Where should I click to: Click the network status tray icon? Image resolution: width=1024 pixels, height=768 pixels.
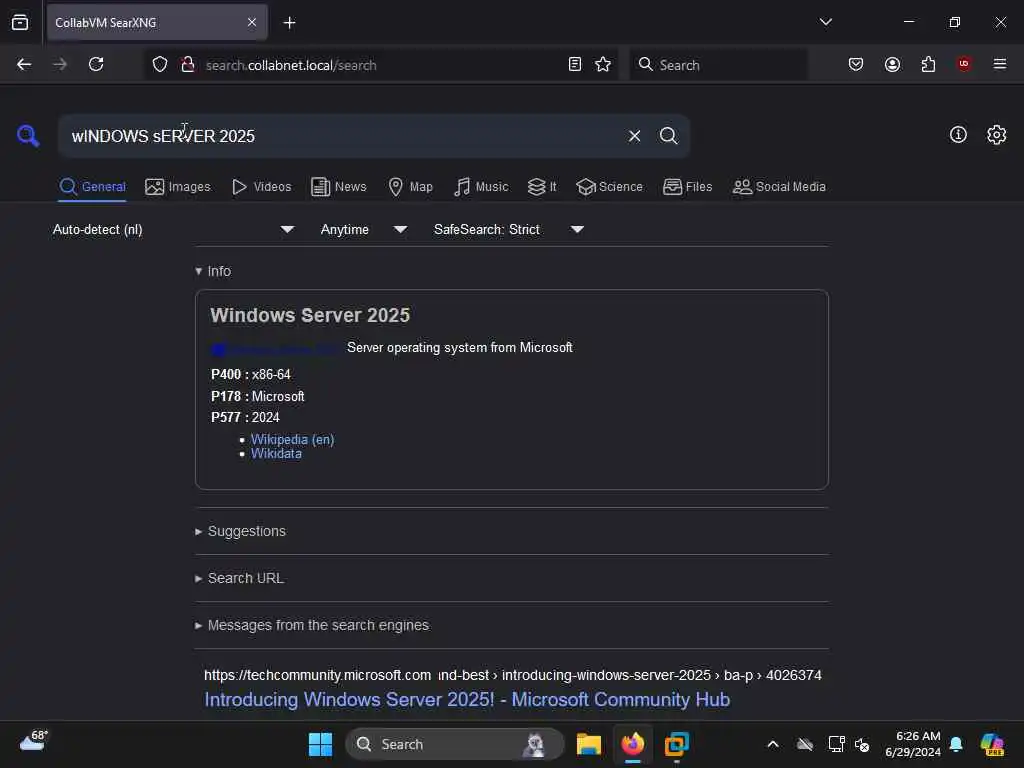pos(836,744)
